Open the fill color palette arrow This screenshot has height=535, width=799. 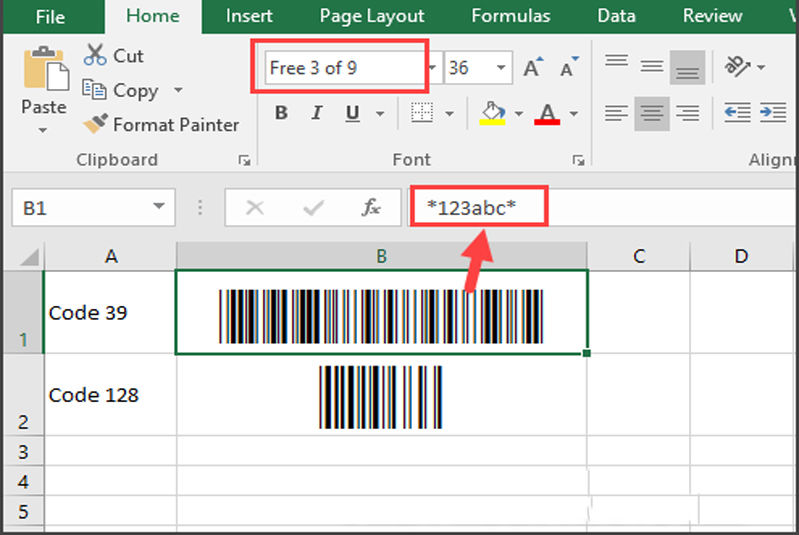coord(519,114)
